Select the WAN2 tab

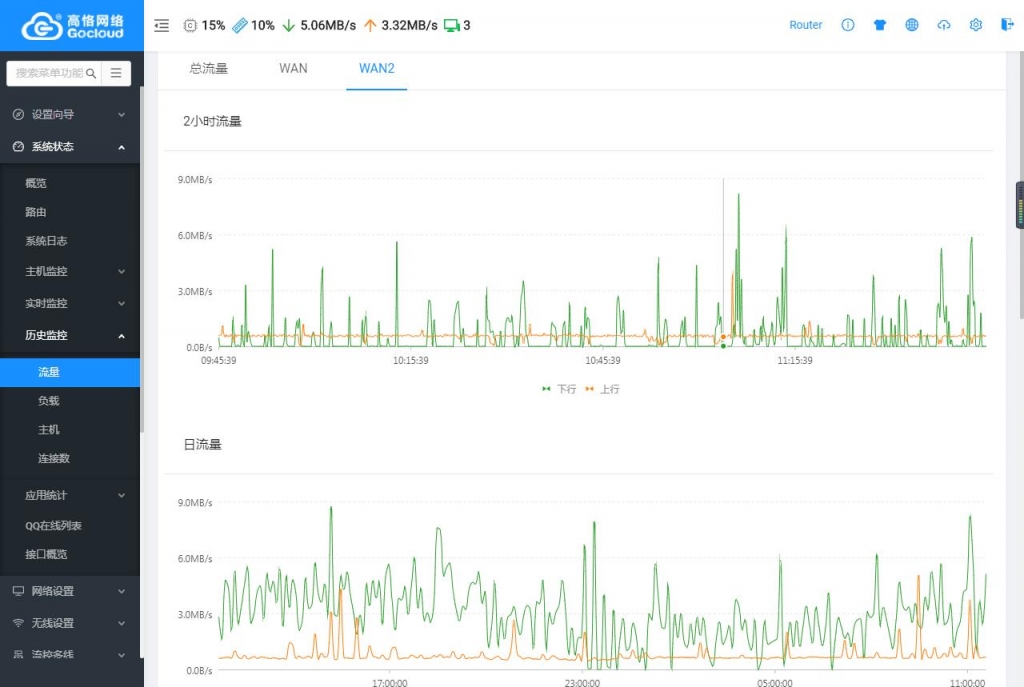pos(377,69)
